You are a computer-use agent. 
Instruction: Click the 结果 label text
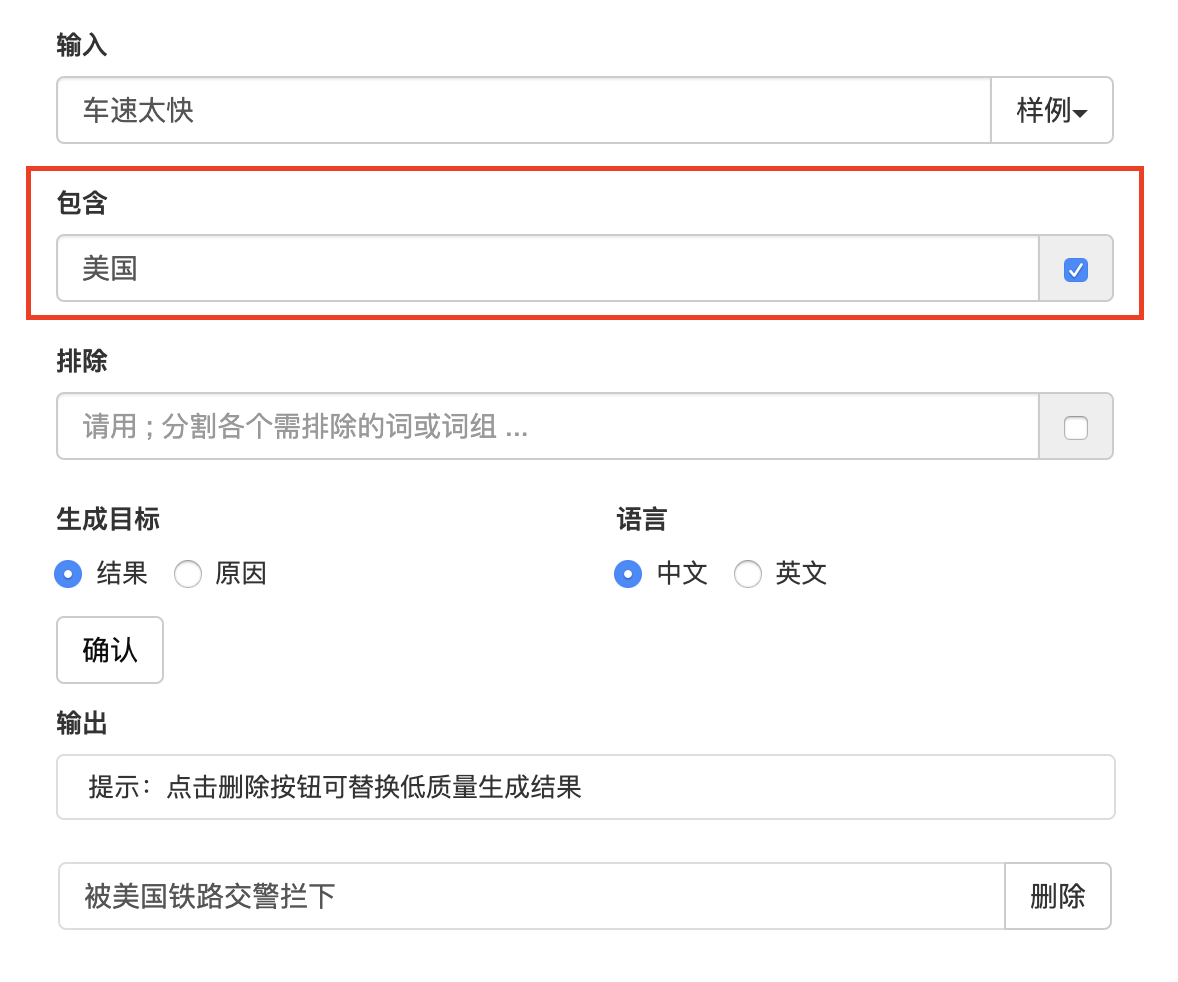coord(122,573)
